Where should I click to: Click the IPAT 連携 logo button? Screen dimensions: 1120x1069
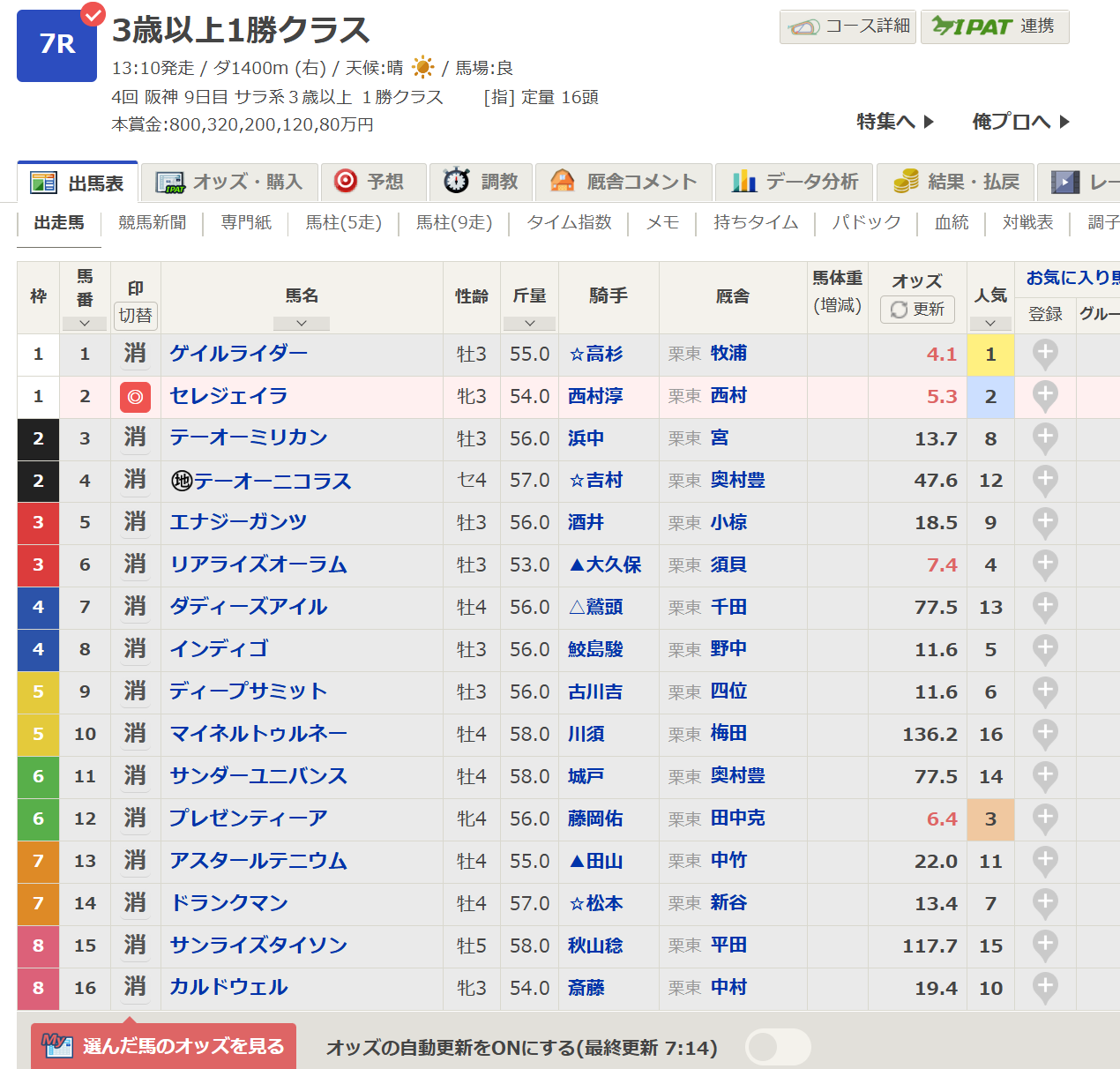coord(994,26)
